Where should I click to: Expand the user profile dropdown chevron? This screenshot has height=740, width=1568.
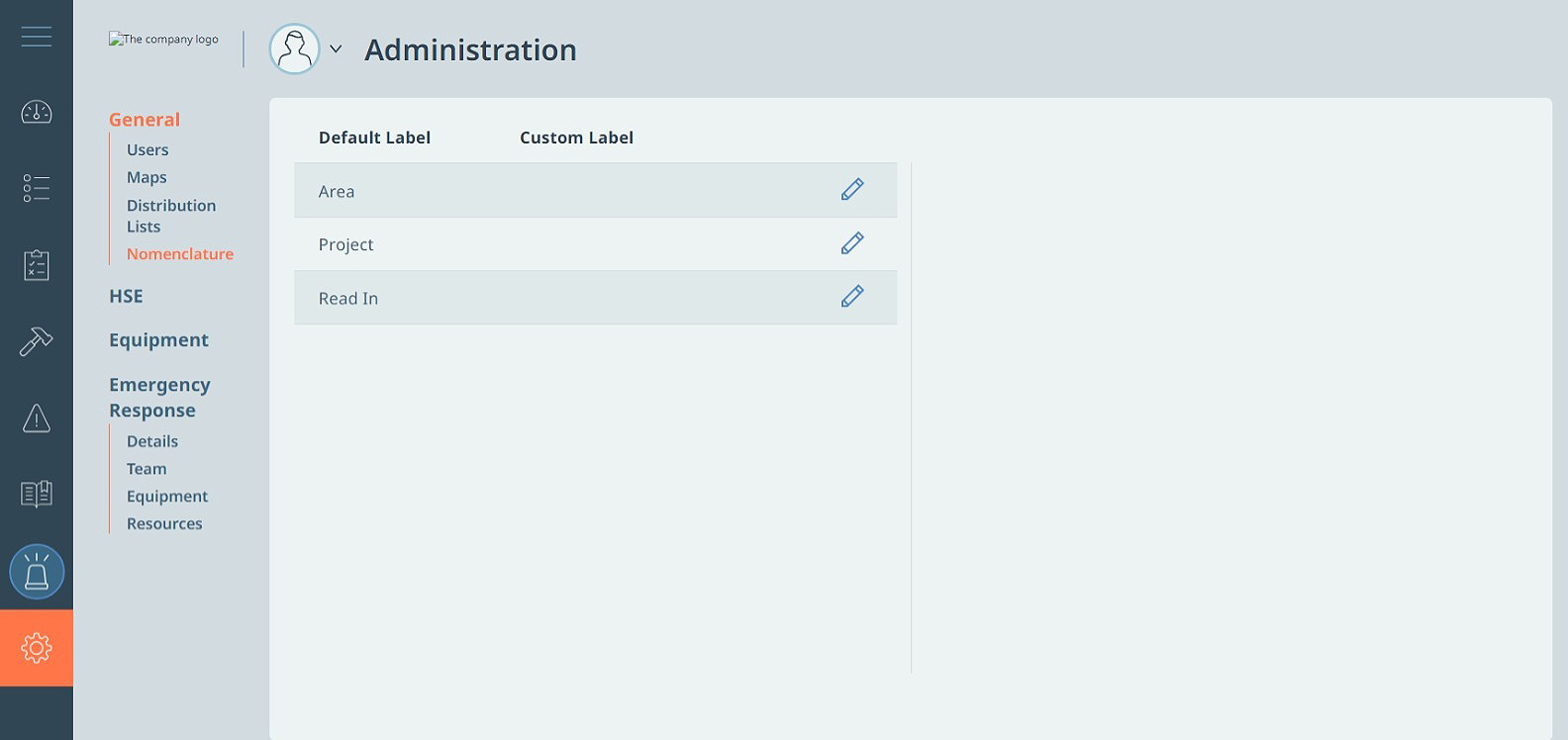pos(336,48)
